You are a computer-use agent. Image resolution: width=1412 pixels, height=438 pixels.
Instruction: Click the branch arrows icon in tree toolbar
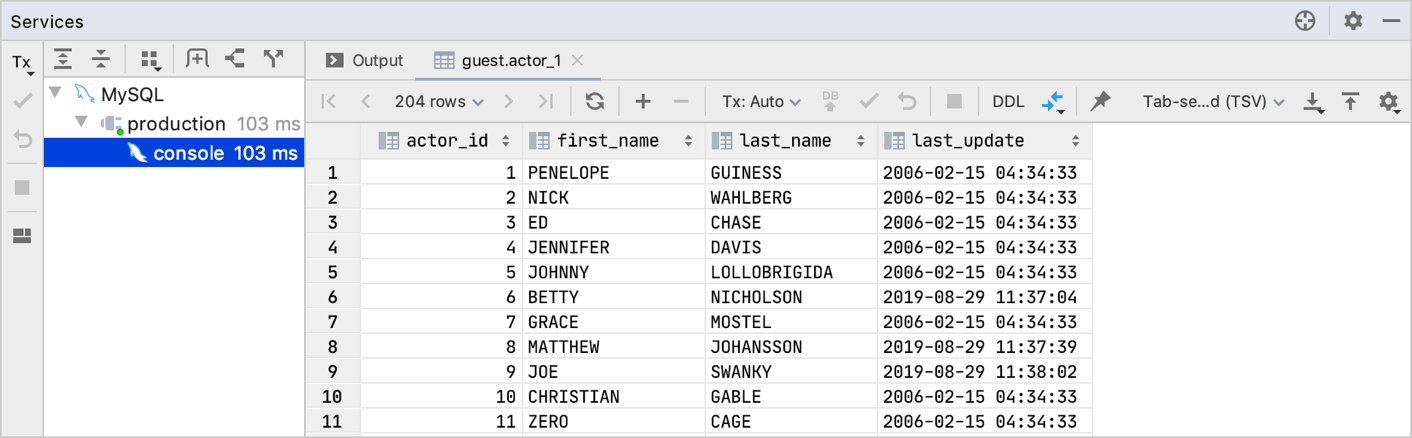[273, 59]
